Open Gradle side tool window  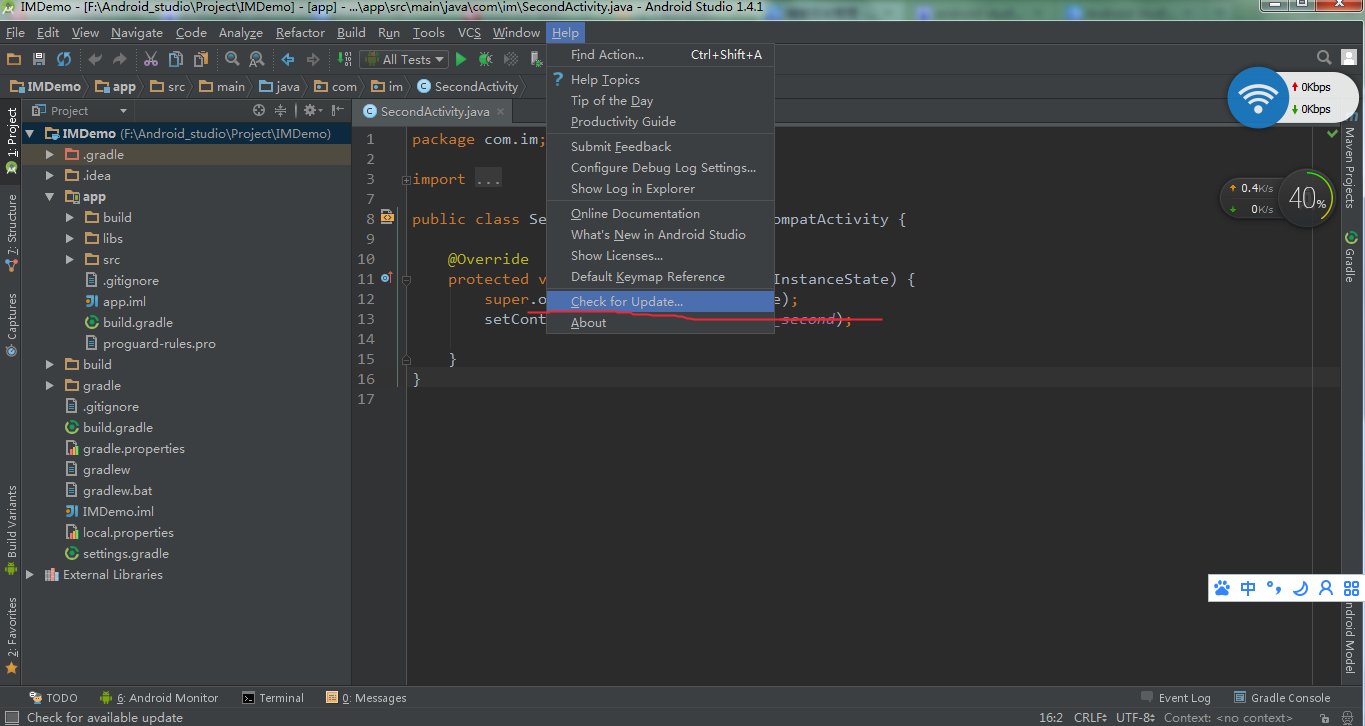[1350, 257]
